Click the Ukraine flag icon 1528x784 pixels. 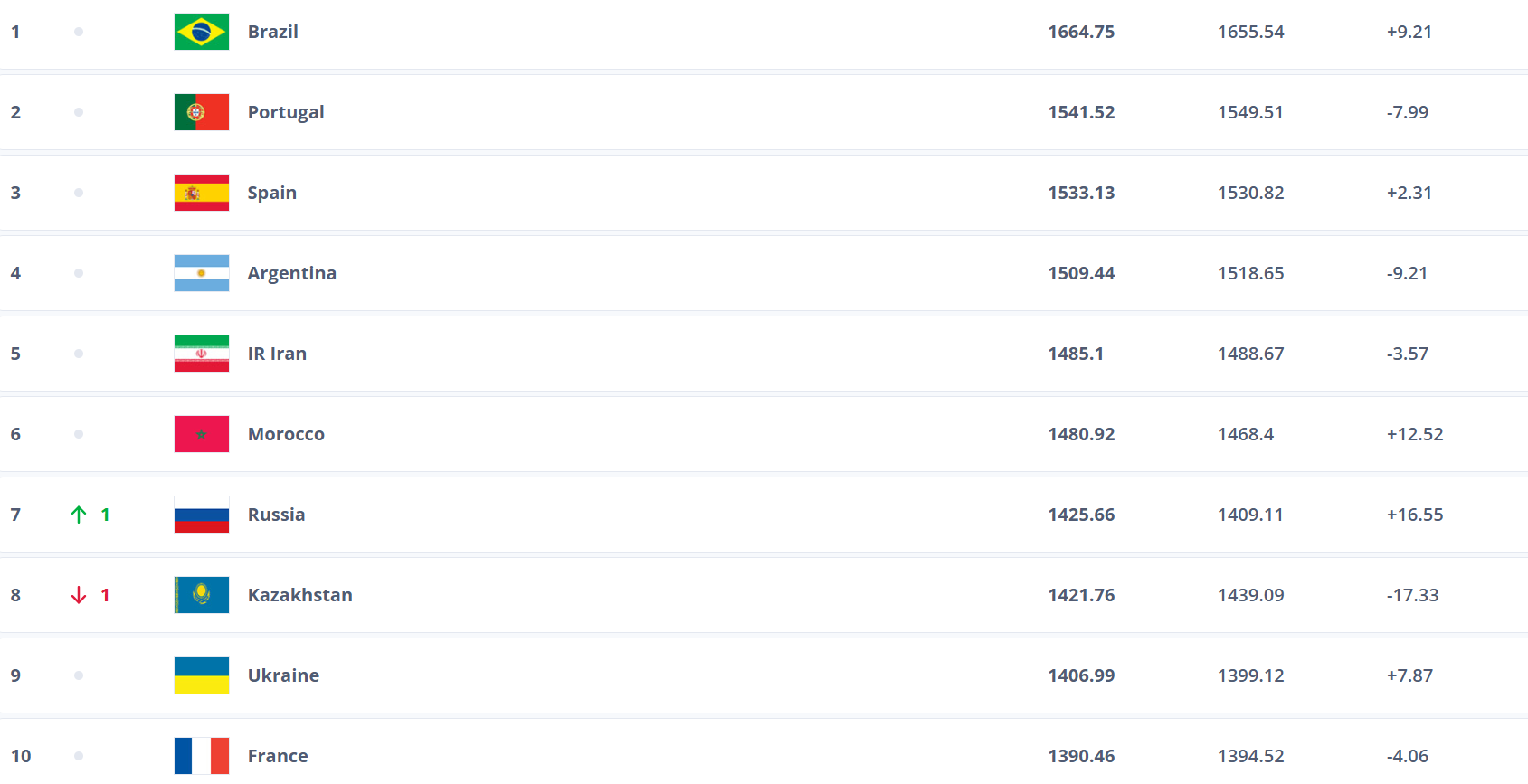(201, 675)
